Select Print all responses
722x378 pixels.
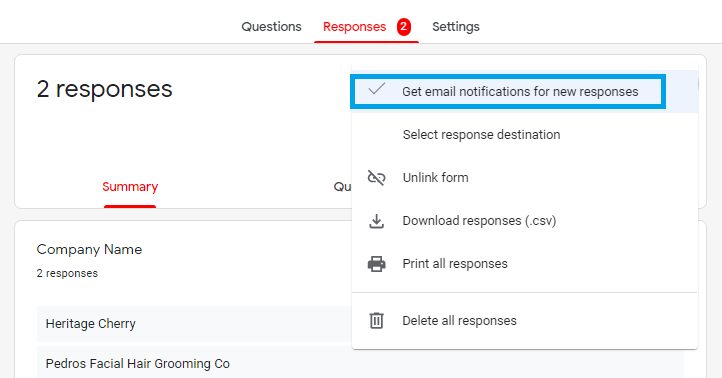[x=524, y=264]
